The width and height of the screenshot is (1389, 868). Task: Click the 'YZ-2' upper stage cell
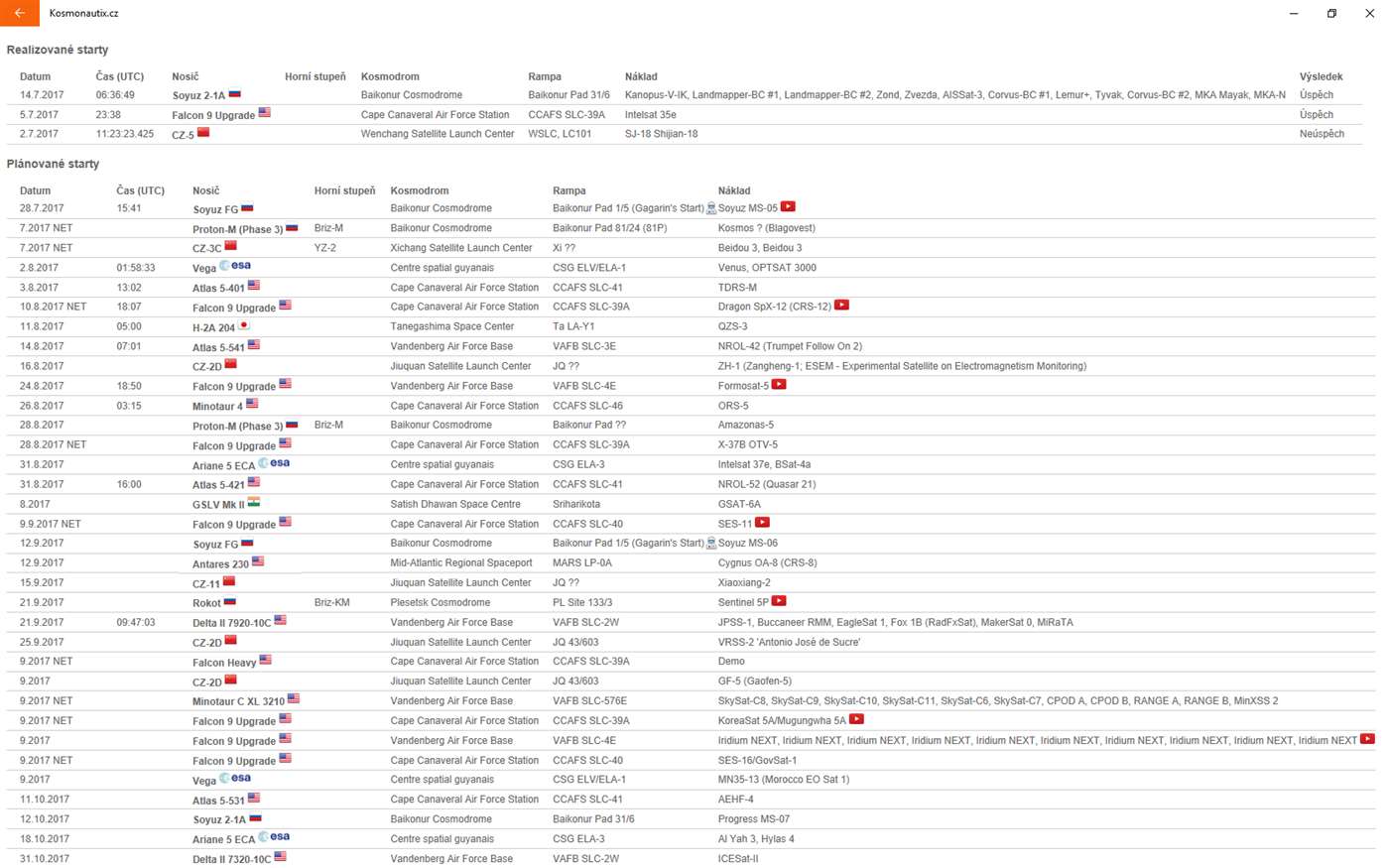(x=325, y=248)
